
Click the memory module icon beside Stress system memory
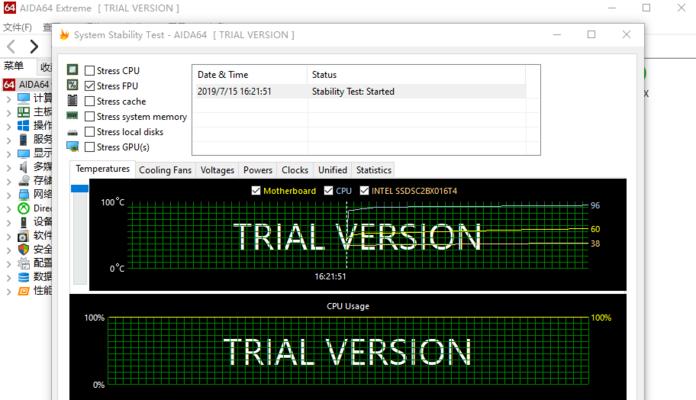72,116
